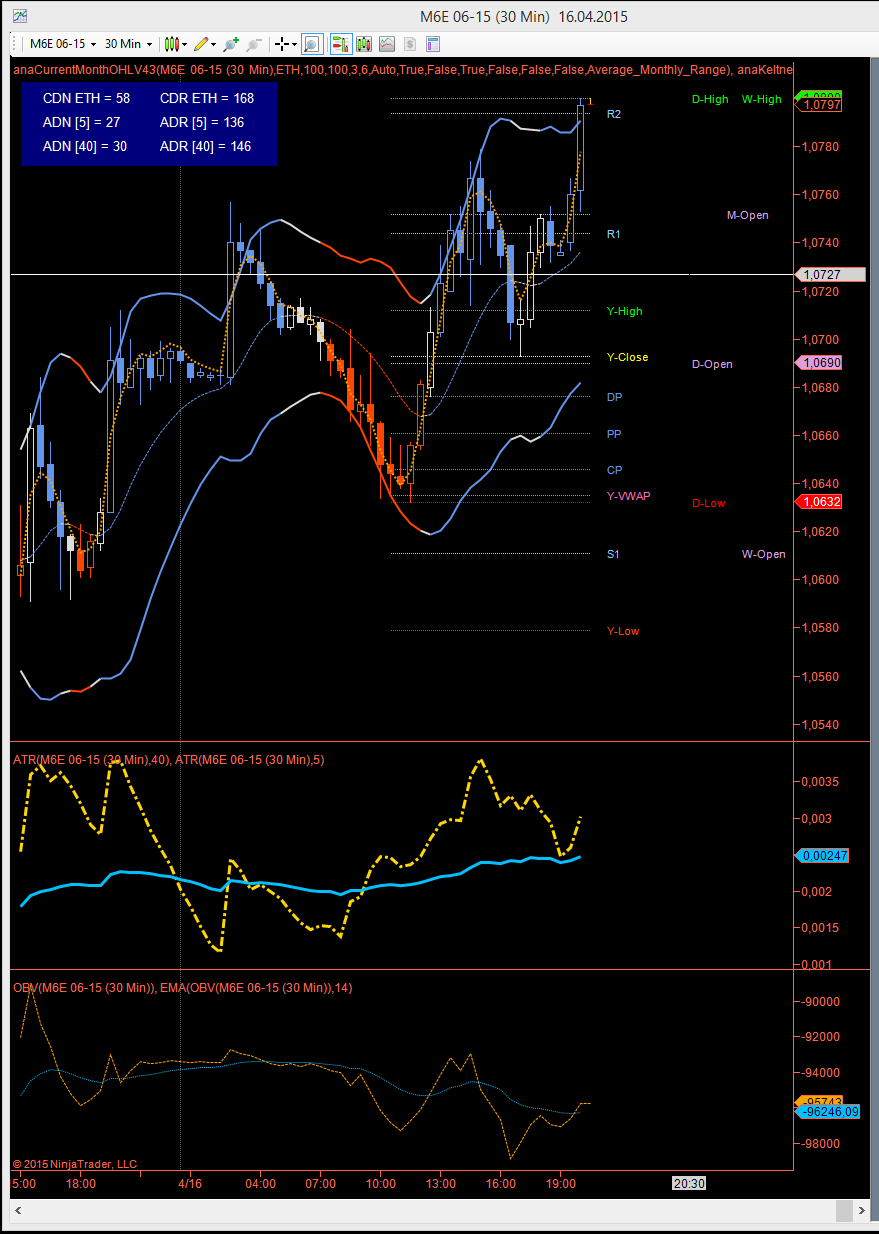Click the DP level label
Screen dimensions: 879x1234
(614, 397)
